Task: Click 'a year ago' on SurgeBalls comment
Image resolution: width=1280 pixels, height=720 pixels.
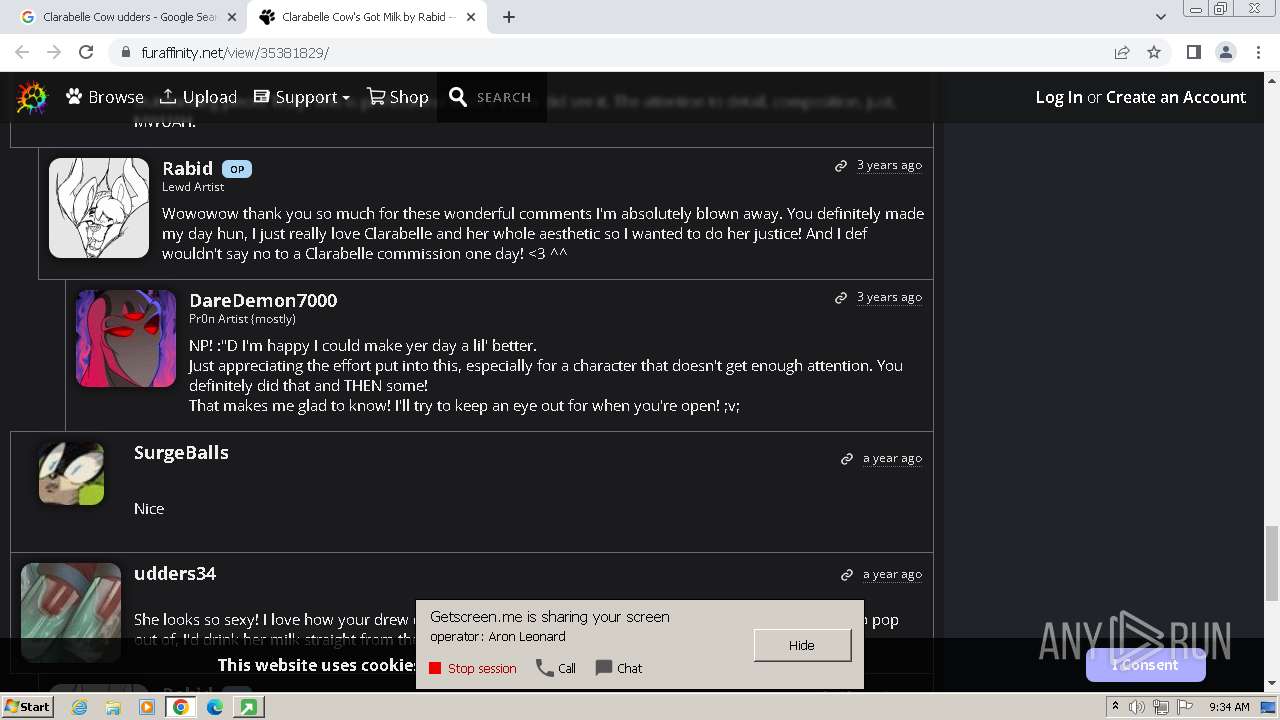Action: coord(892,458)
